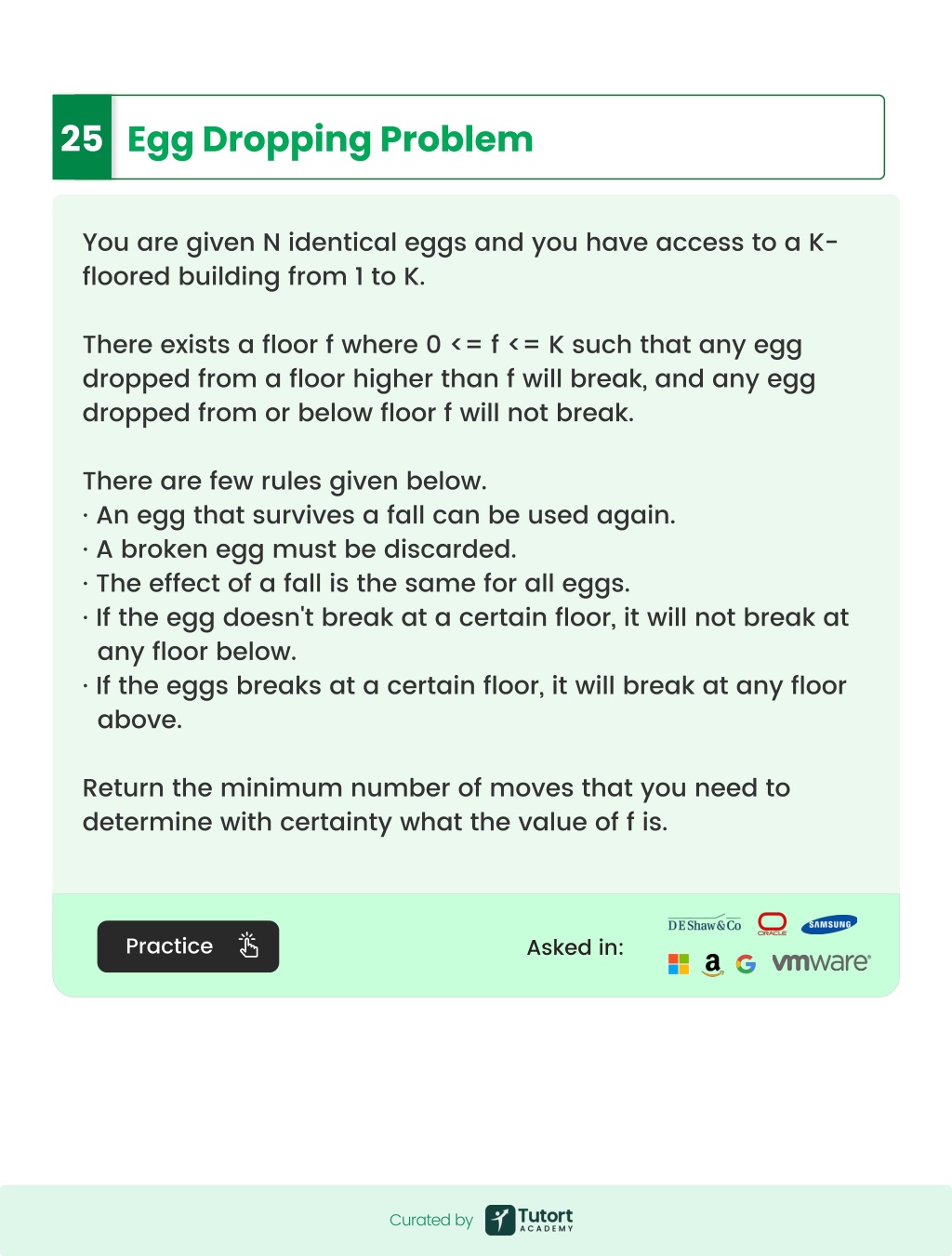
Task: Open the Tutort Academy logo in footer
Action: 529,1219
